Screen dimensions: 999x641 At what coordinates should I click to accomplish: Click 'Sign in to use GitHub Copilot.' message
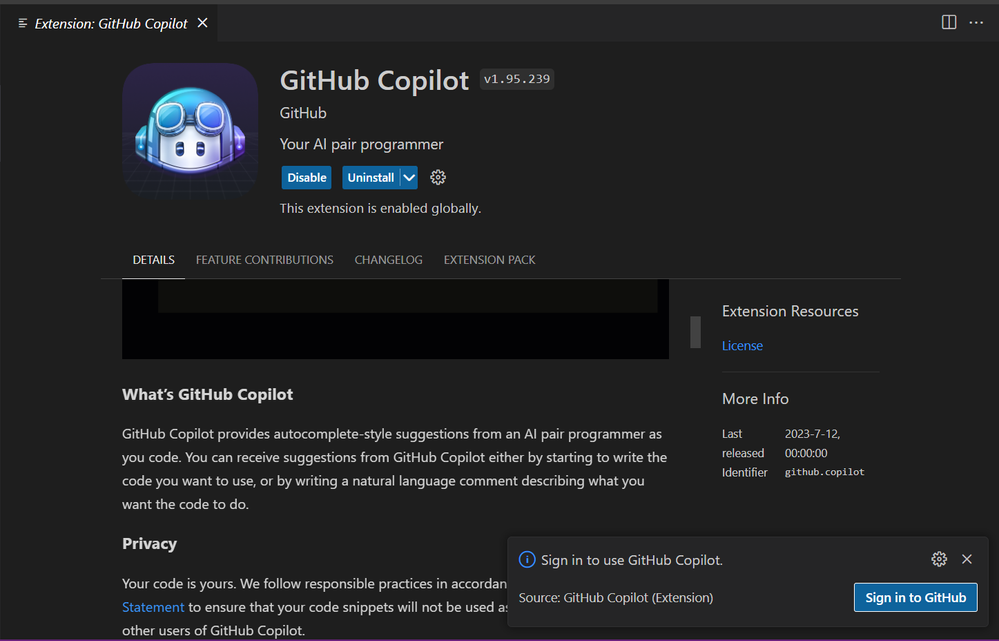pyautogui.click(x=632, y=560)
